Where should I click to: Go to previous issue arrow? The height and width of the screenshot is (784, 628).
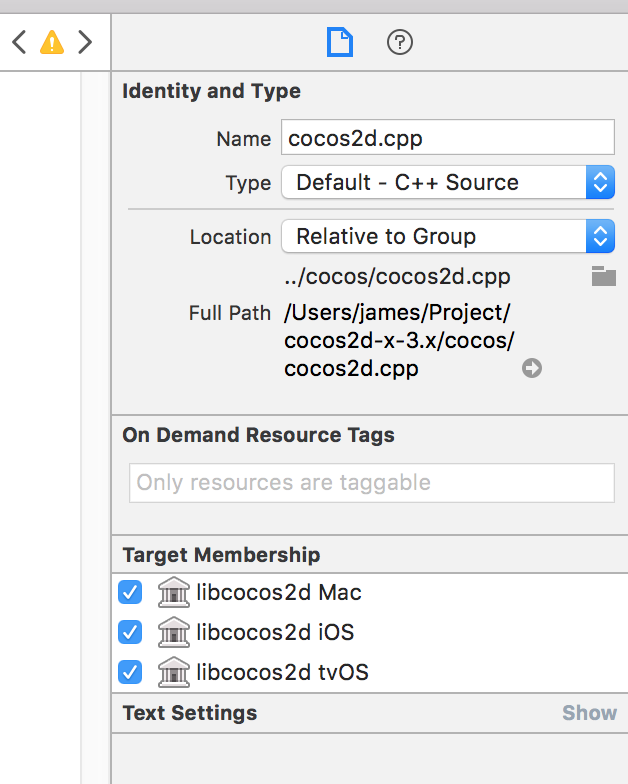point(18,42)
